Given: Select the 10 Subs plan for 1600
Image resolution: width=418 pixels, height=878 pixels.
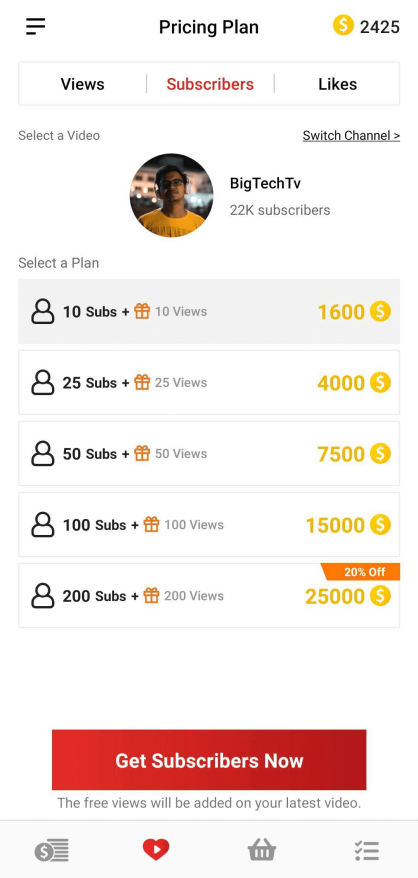Looking at the screenshot, I should (209, 311).
